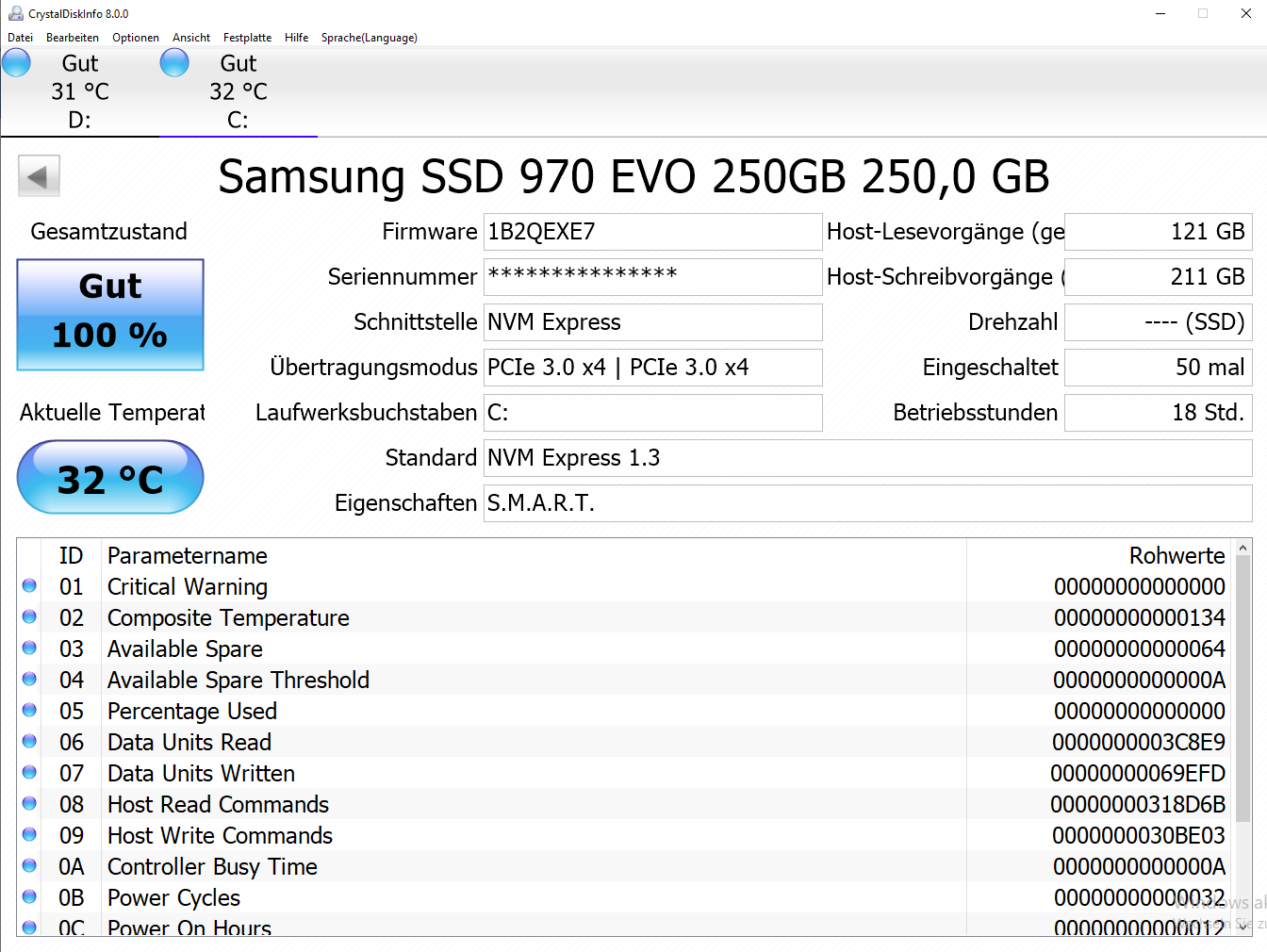Click the scroll up arrow of SMART list

(1242, 548)
